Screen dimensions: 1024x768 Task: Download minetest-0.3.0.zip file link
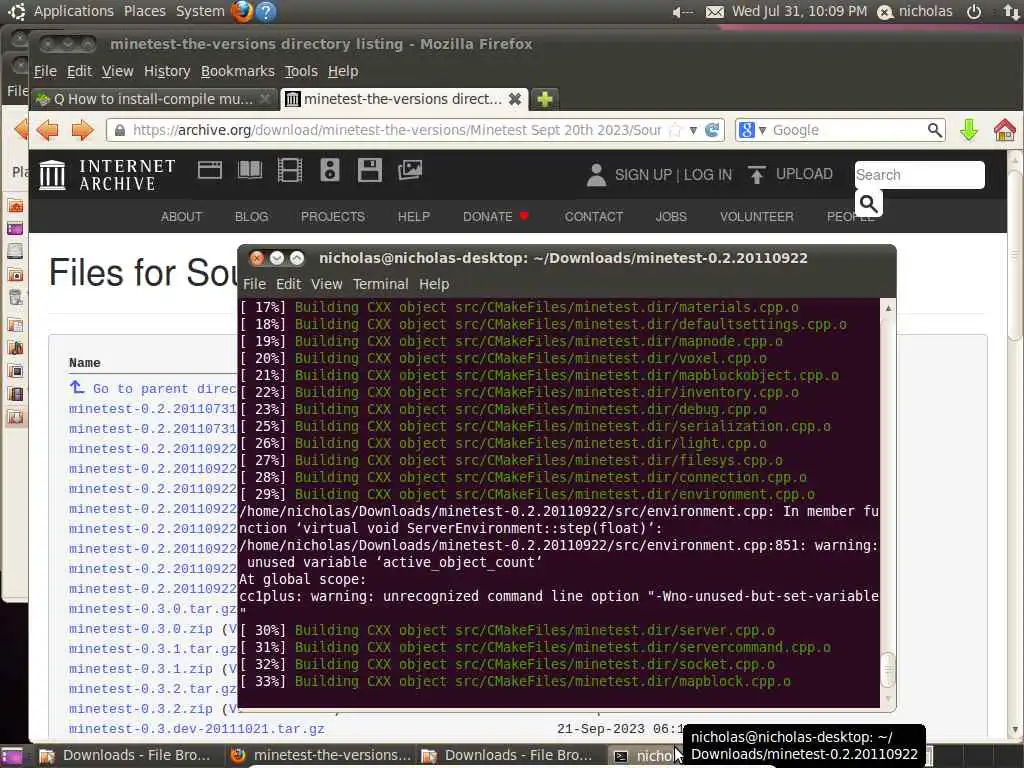coord(141,629)
